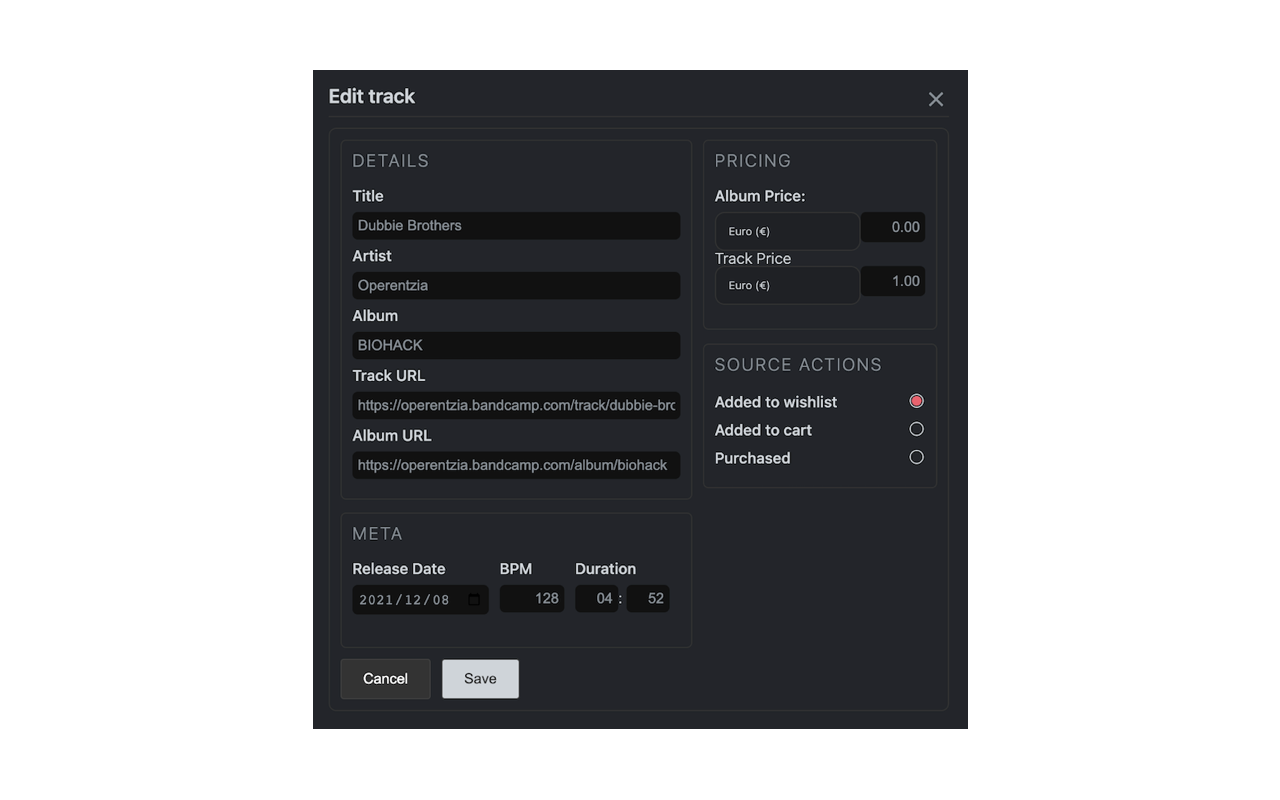Select the 'Purchased' radio button
Image resolution: width=1280 pixels, height=800 pixels.
click(x=917, y=457)
